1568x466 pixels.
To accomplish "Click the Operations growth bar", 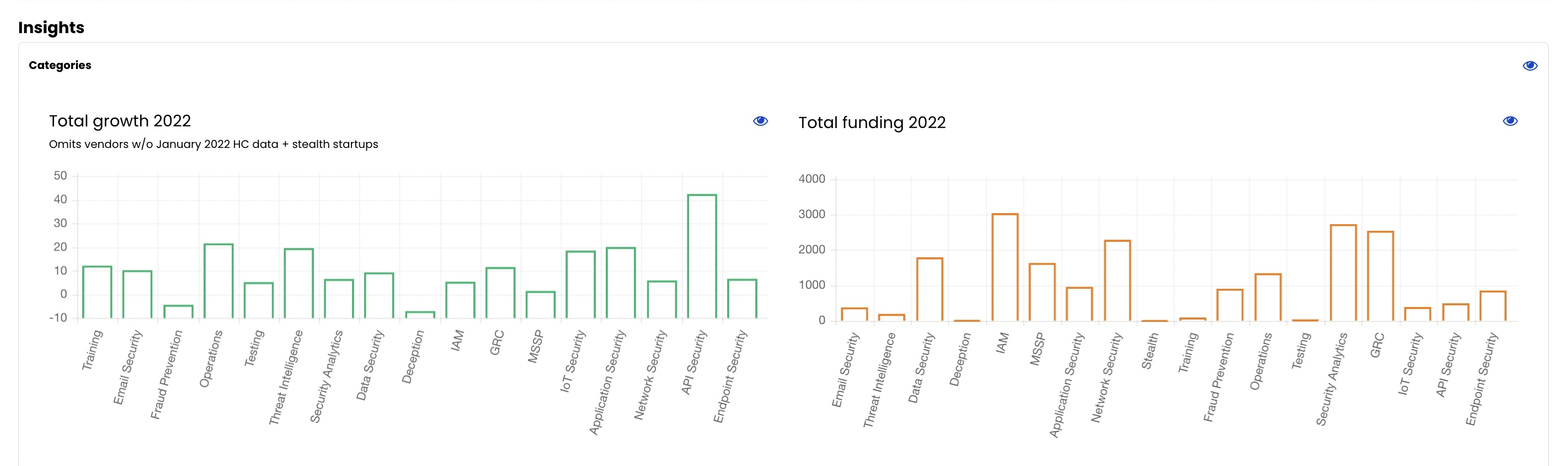I will tap(218, 281).
